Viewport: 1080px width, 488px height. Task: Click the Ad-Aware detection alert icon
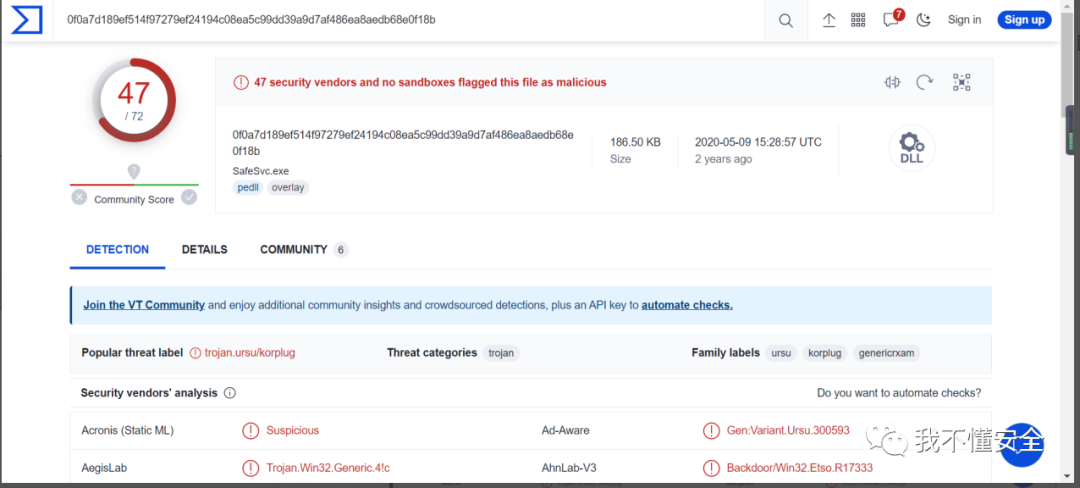click(710, 431)
